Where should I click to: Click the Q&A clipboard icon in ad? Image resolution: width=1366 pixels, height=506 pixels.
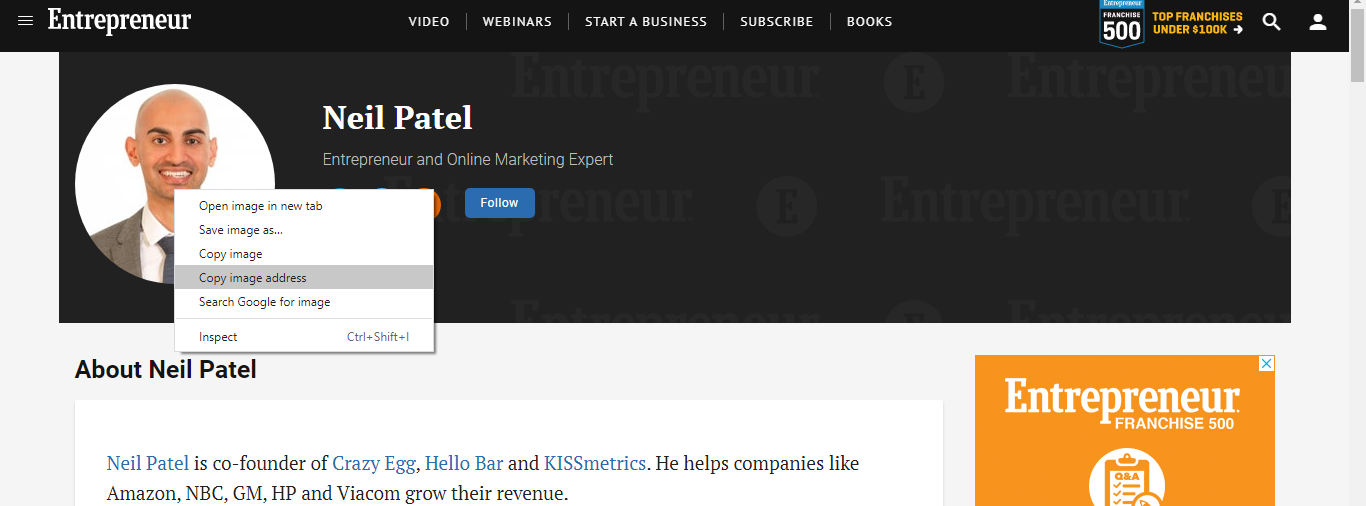(1125, 479)
